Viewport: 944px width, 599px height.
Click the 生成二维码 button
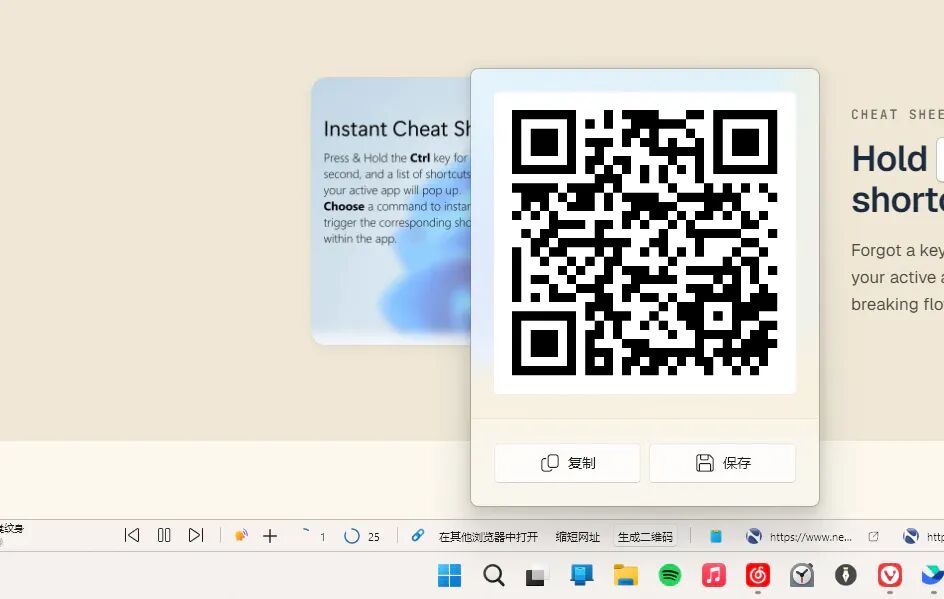pyautogui.click(x=645, y=536)
